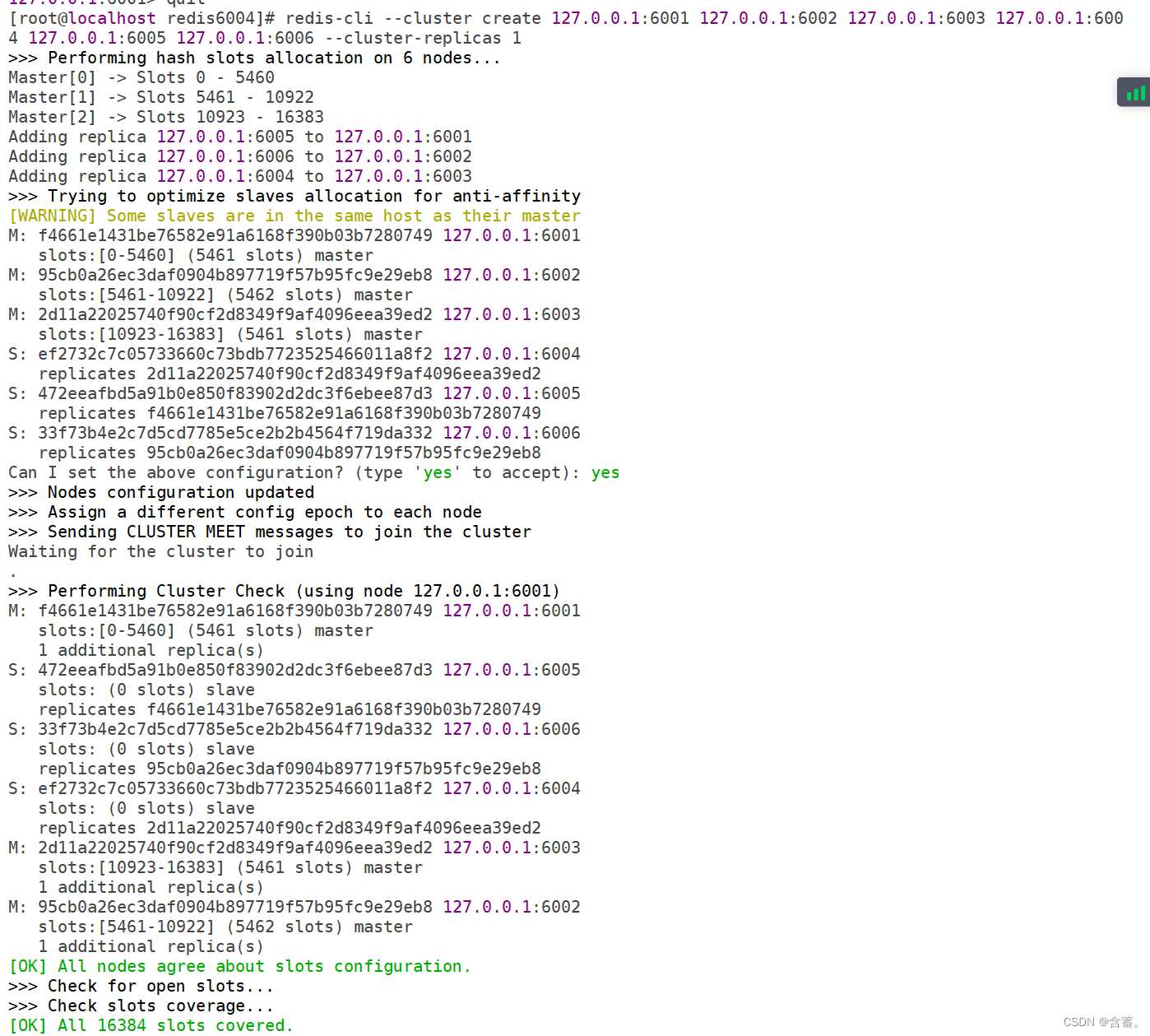
Task: Select the 'Performing hash slots allocation on 6 nodes' line
Action: coord(254,58)
